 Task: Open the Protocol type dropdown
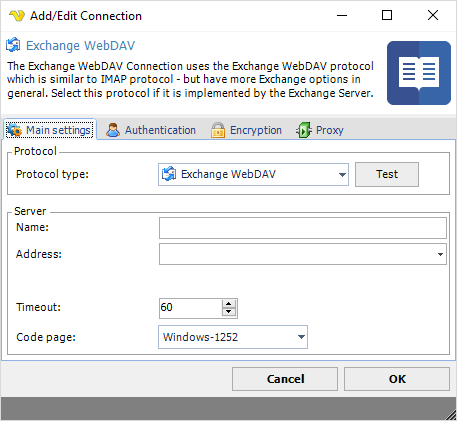click(253, 174)
